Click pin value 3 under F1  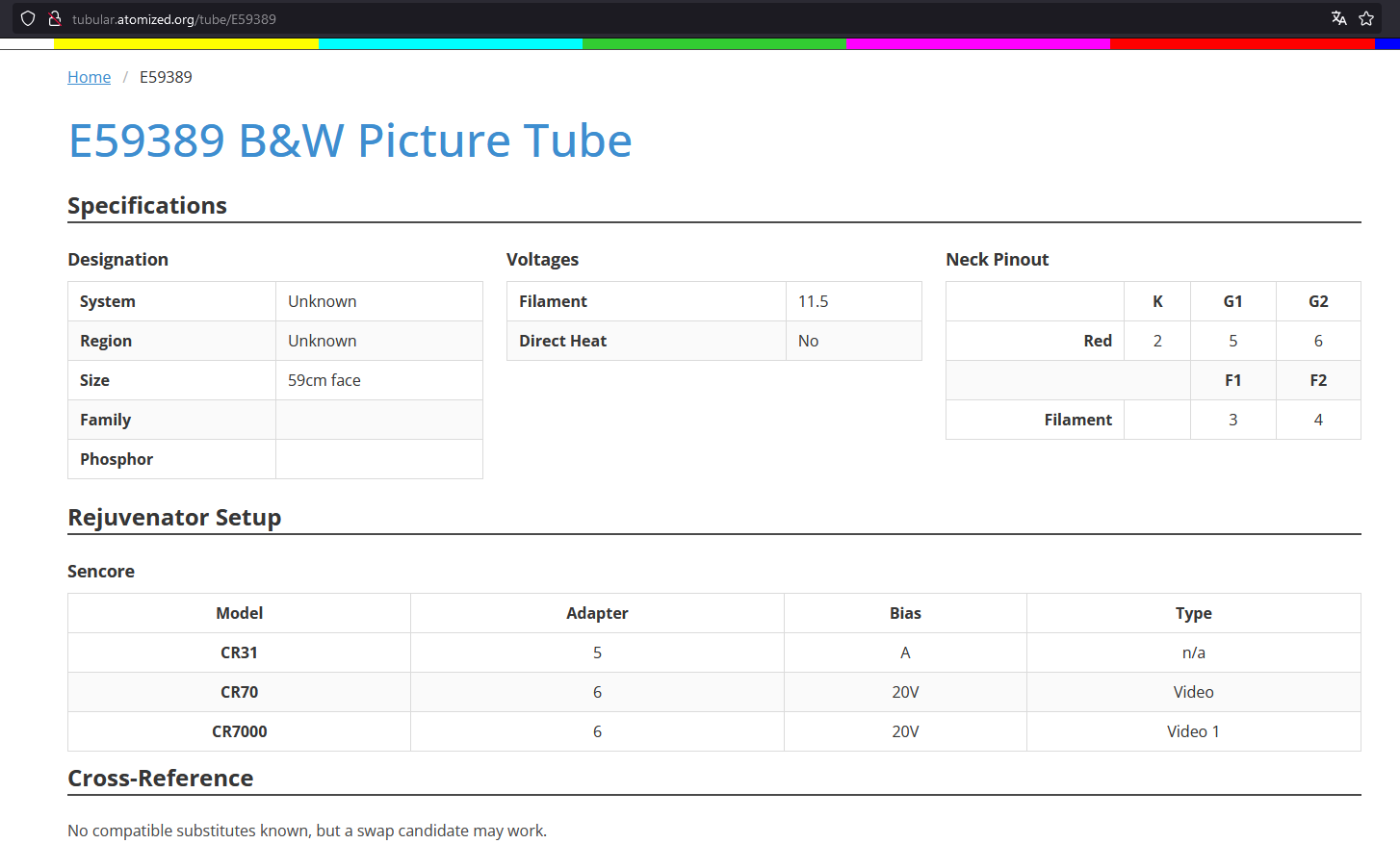pyautogui.click(x=1233, y=420)
